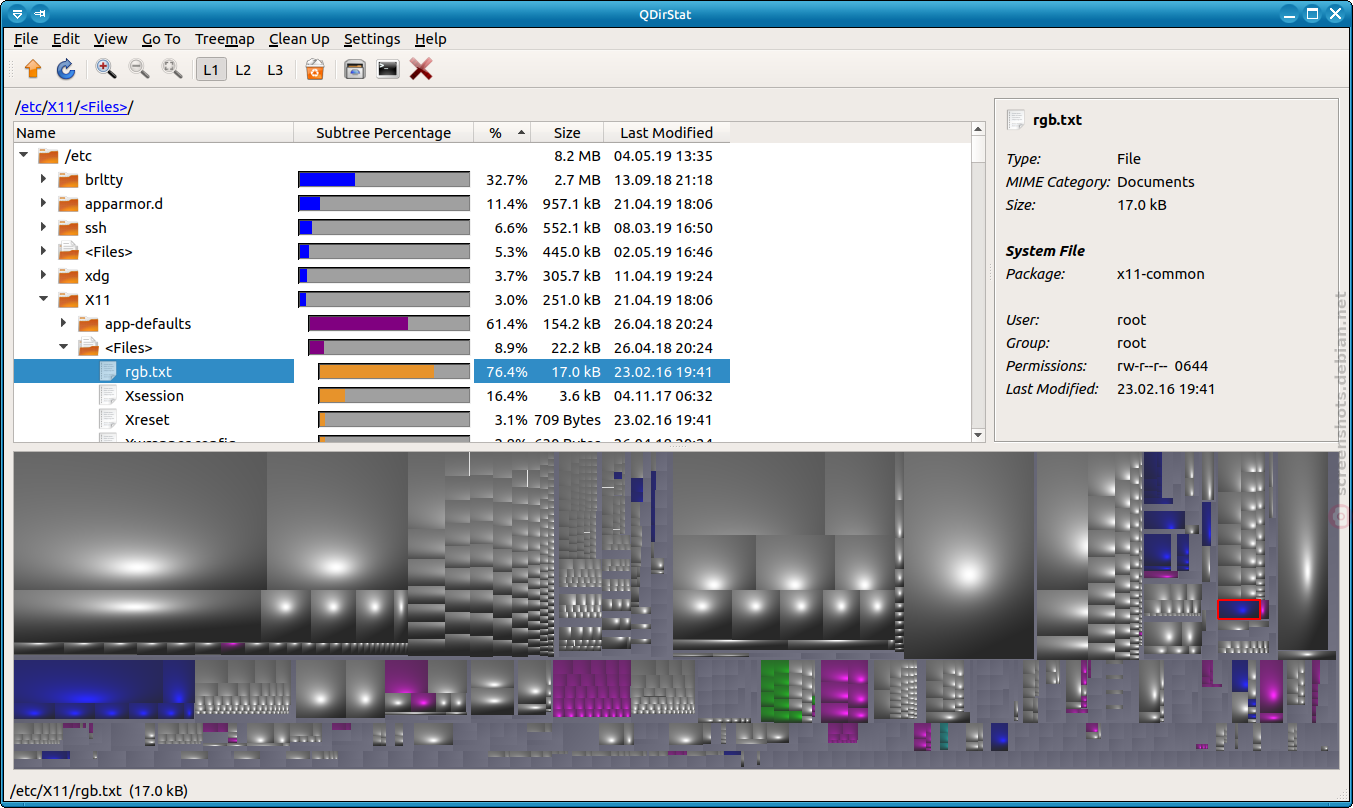Expand the xdg folder
Viewport: 1353px width, 808px height.
pyautogui.click(x=44, y=276)
